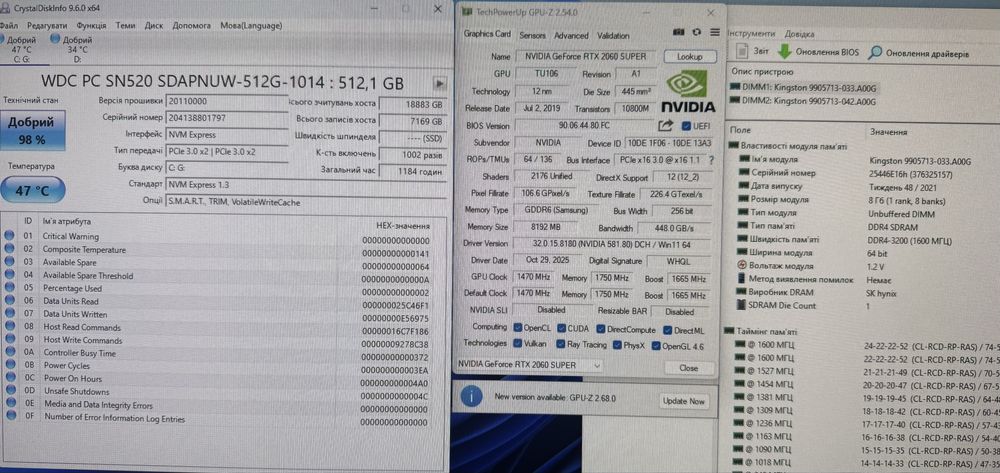Switch to the Sensors tab
1000x473 pixels.
tap(533, 36)
